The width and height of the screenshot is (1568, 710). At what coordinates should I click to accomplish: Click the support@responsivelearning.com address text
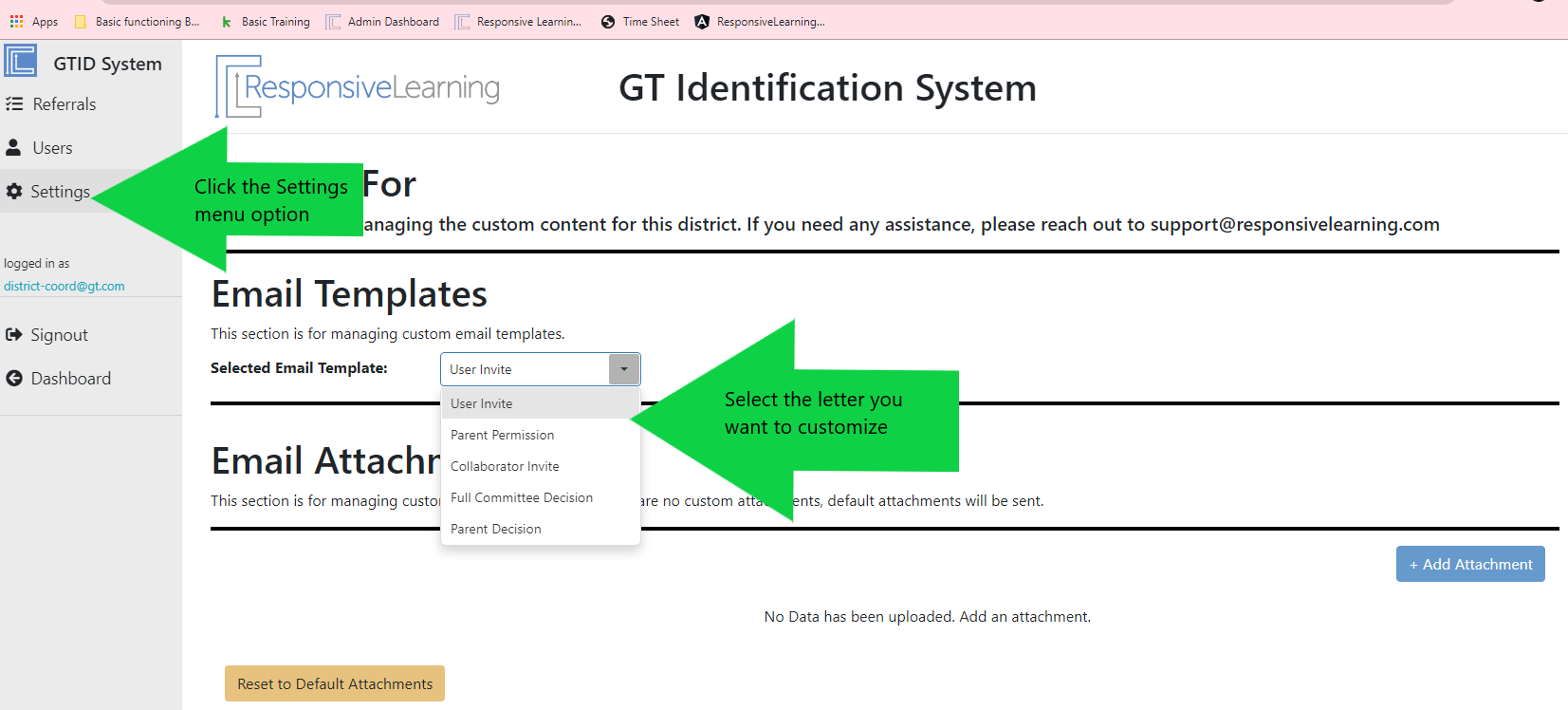[1295, 224]
